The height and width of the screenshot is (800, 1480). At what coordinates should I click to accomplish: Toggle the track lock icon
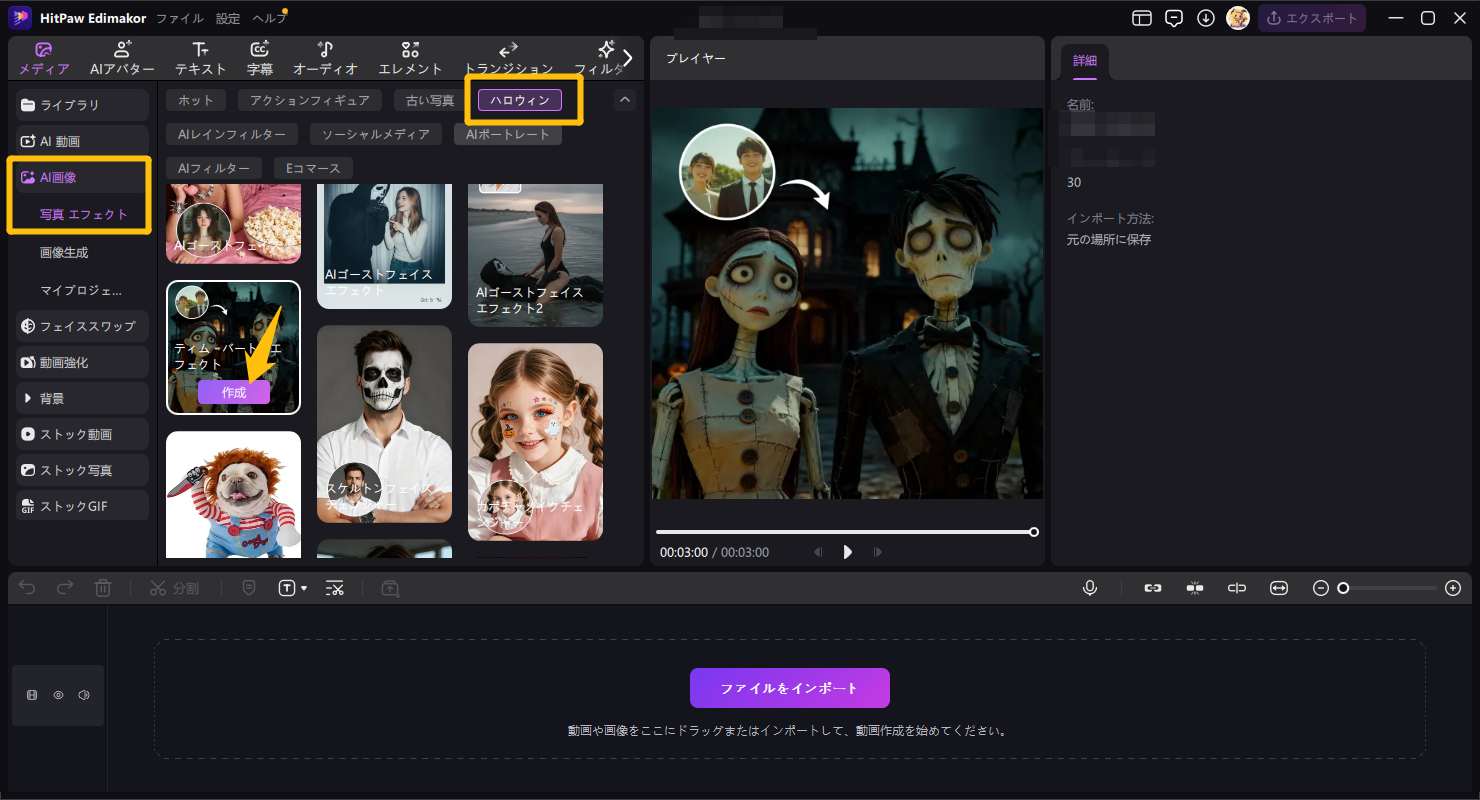point(32,695)
